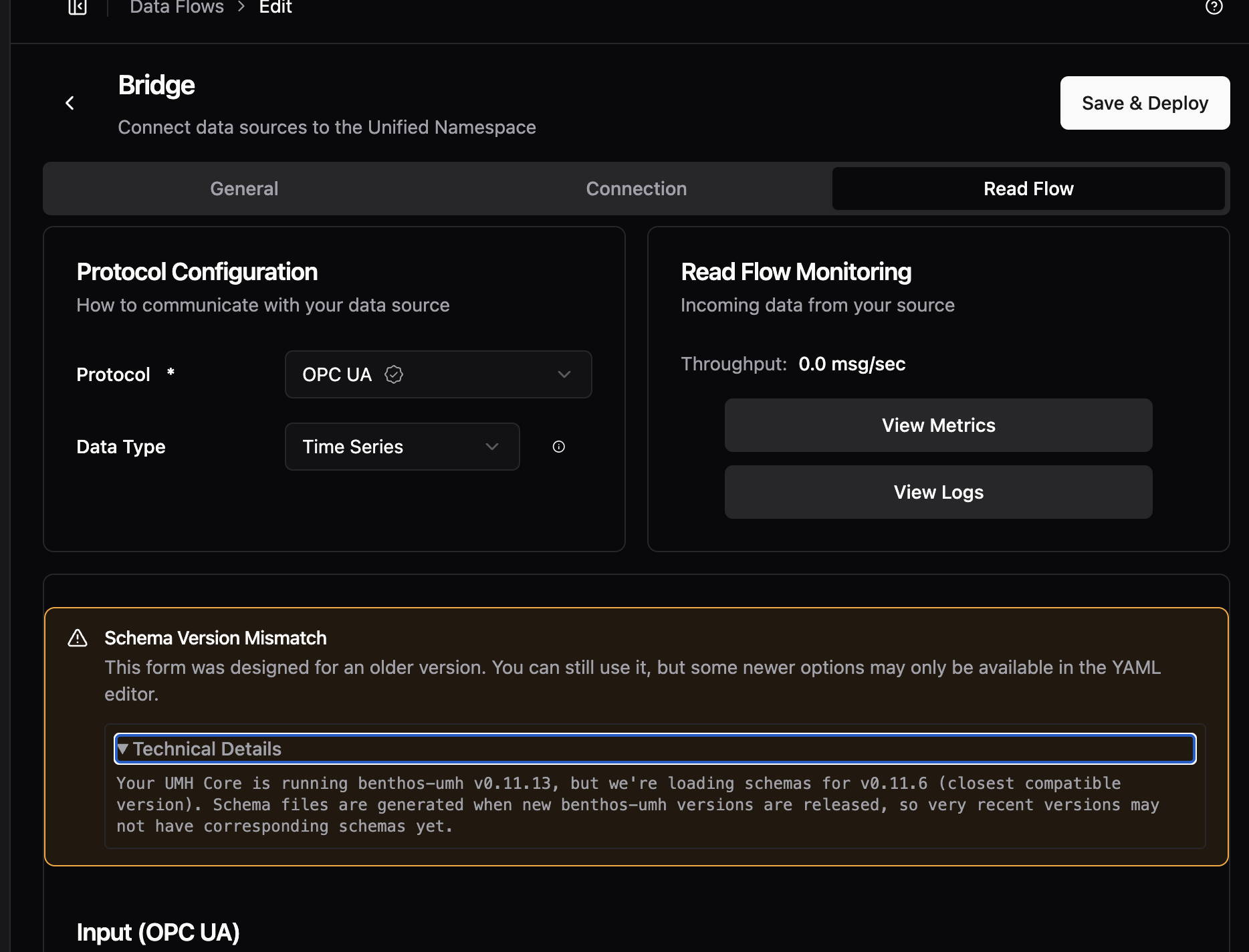Click the Read Flow Monitoring heading
Screen dimensions: 1249x952
796,272
